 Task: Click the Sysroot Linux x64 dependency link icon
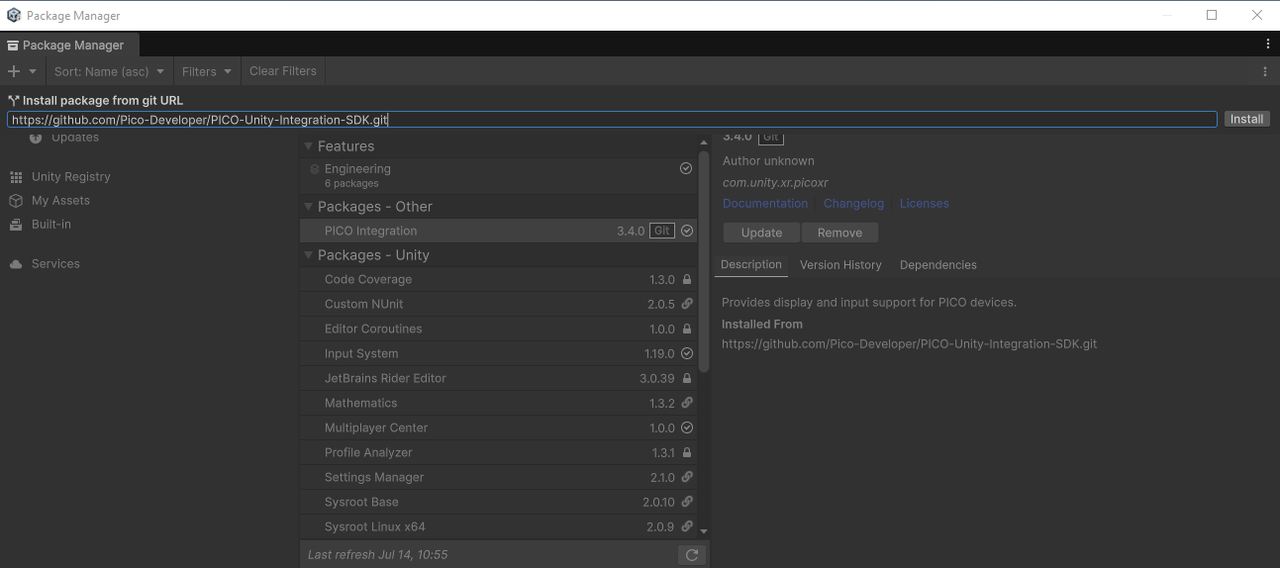pyautogui.click(x=687, y=527)
